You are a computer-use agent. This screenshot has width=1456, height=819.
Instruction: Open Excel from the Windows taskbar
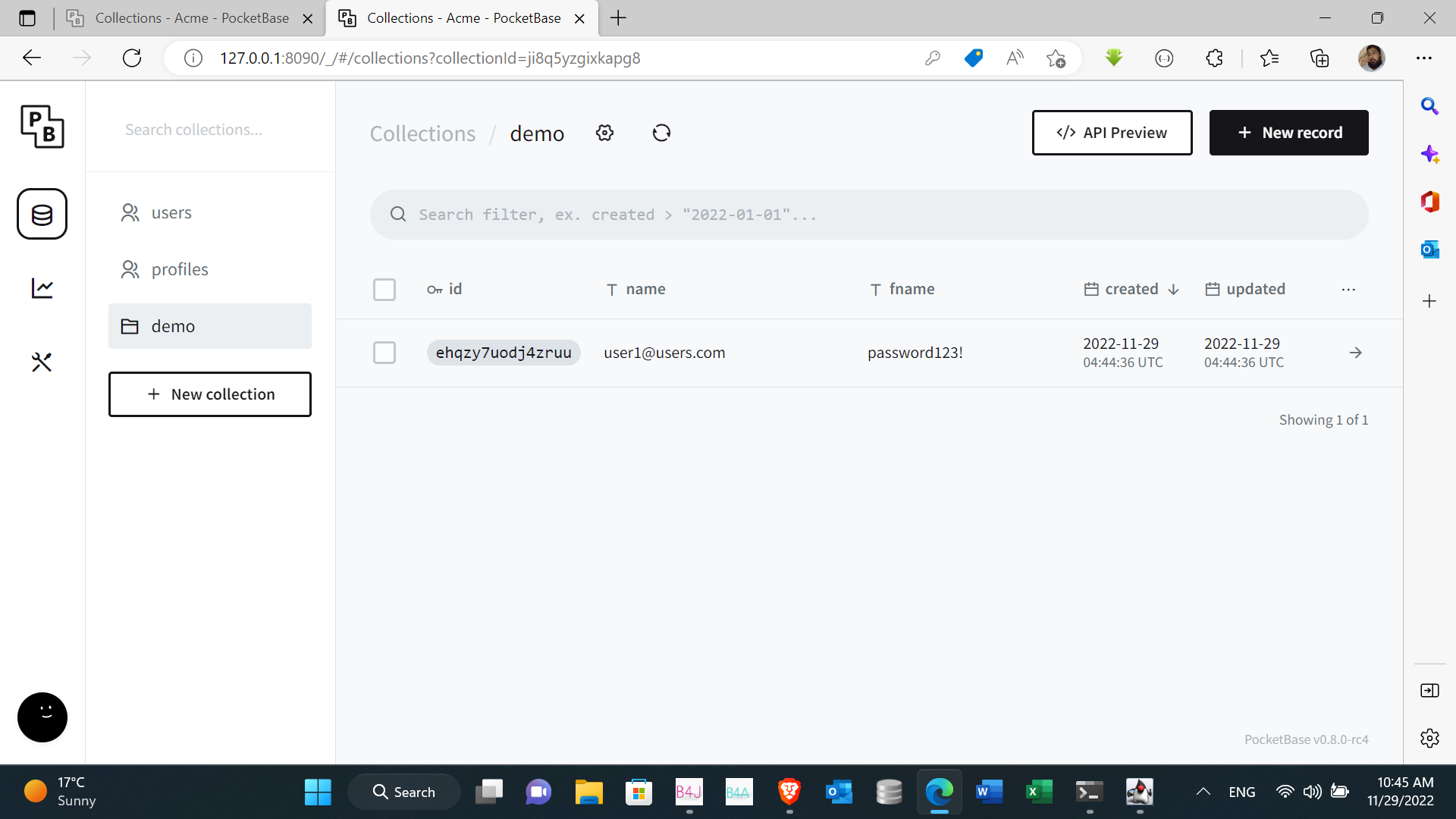tap(1038, 792)
